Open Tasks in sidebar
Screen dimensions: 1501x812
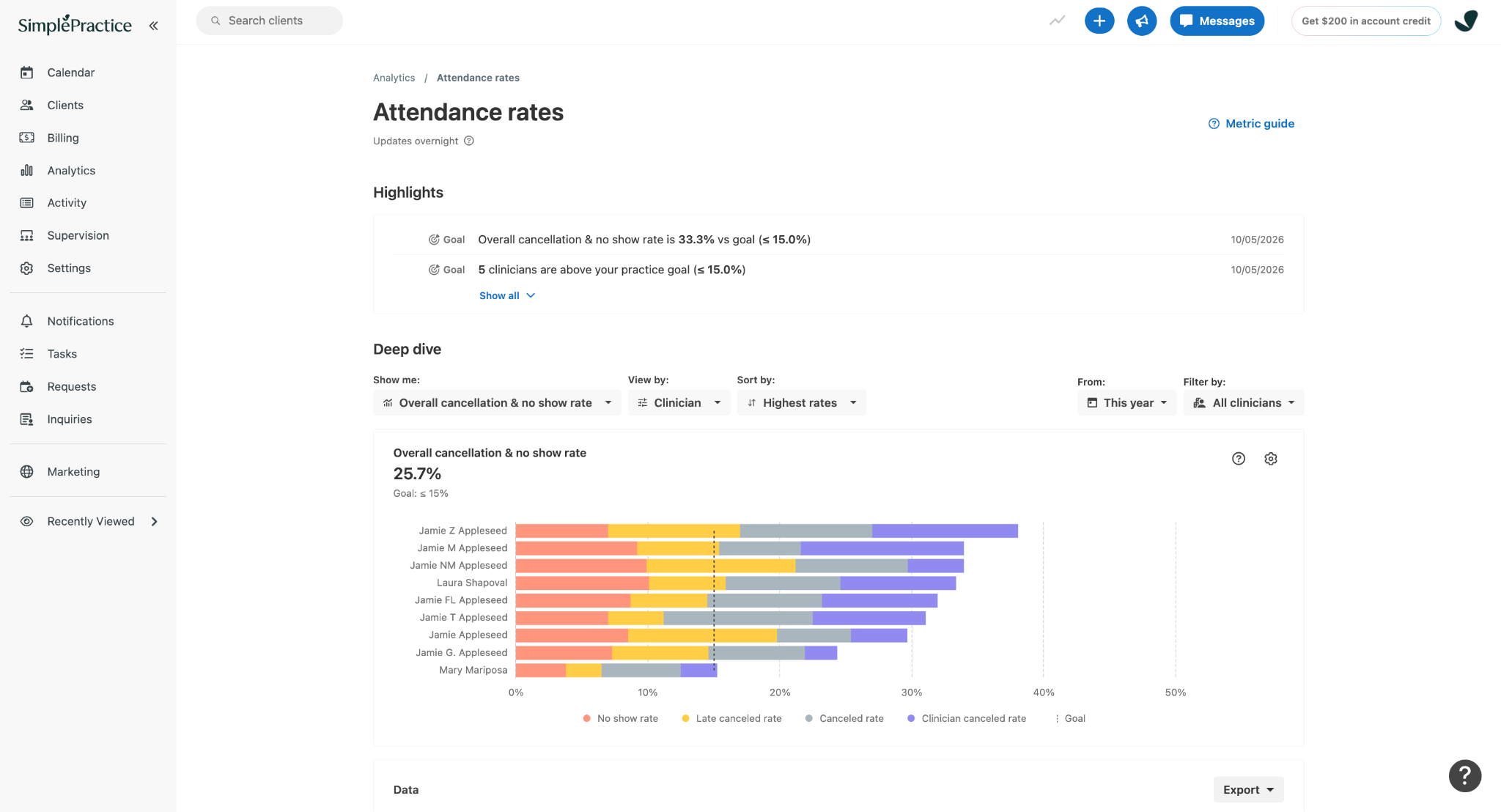pos(62,354)
